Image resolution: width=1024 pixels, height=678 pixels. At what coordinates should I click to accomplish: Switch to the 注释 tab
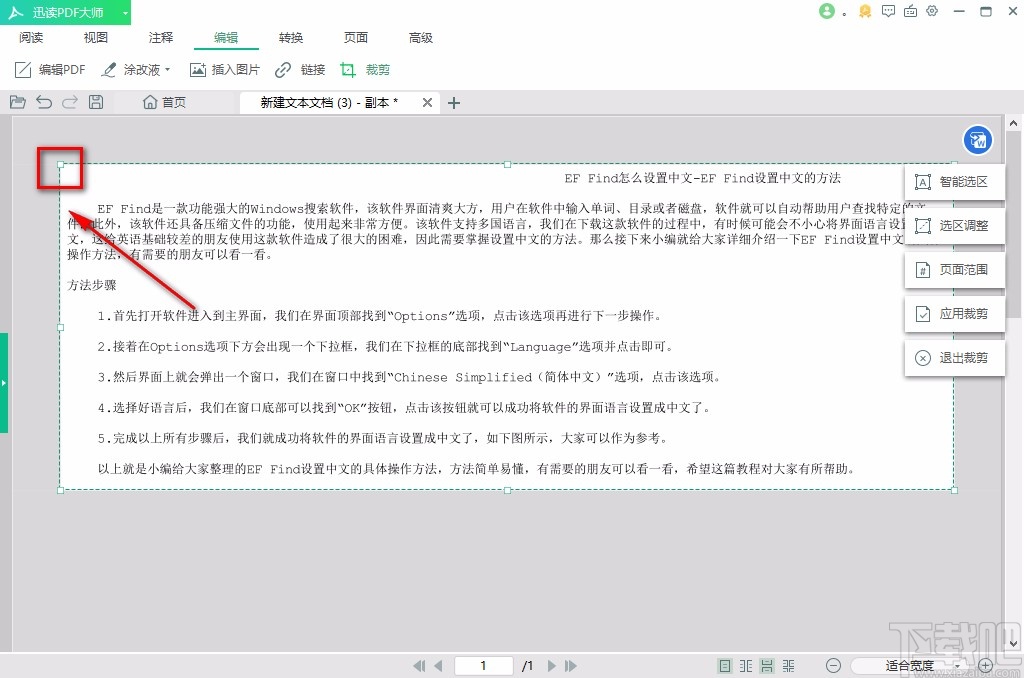coord(161,38)
